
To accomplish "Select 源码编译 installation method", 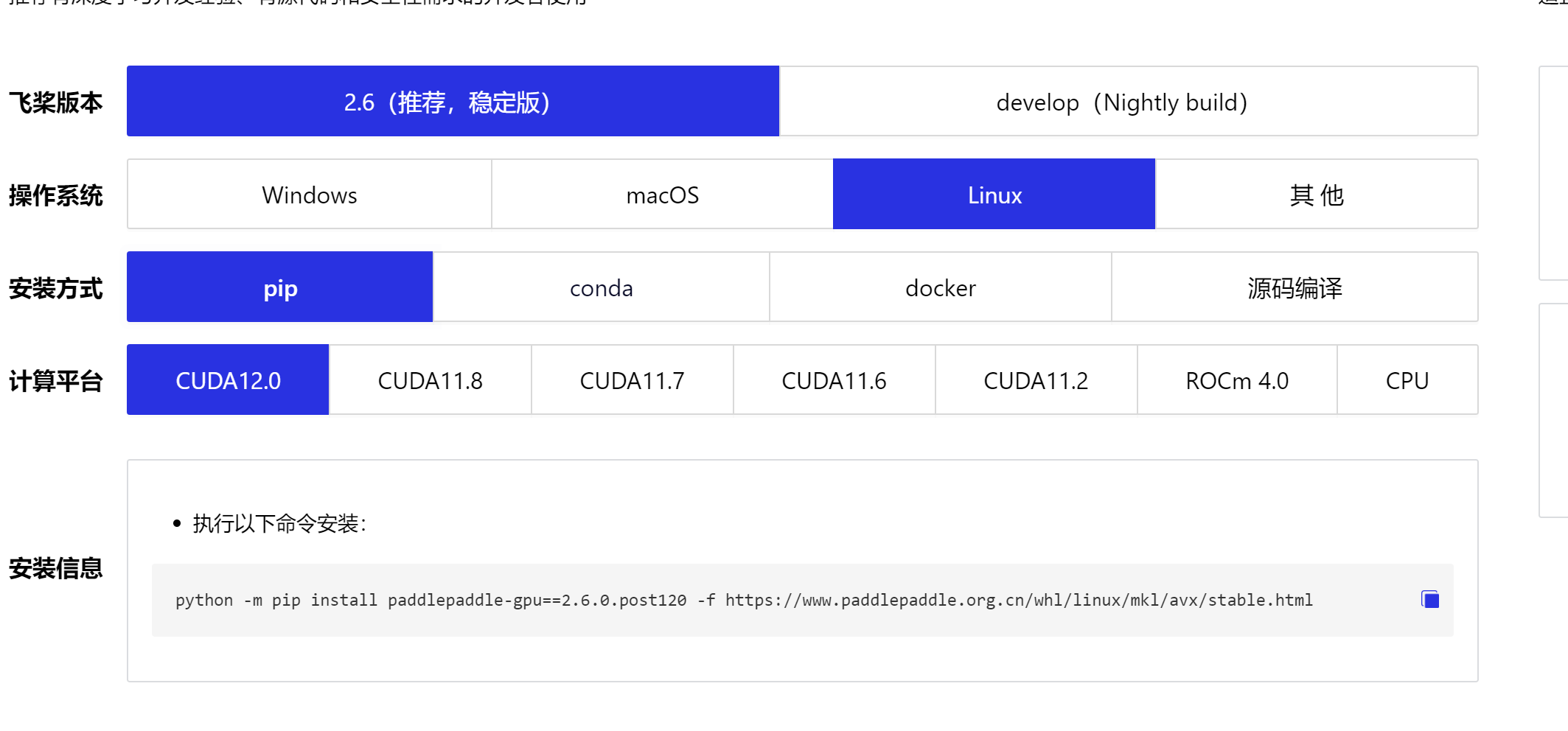I will [x=1295, y=287].
